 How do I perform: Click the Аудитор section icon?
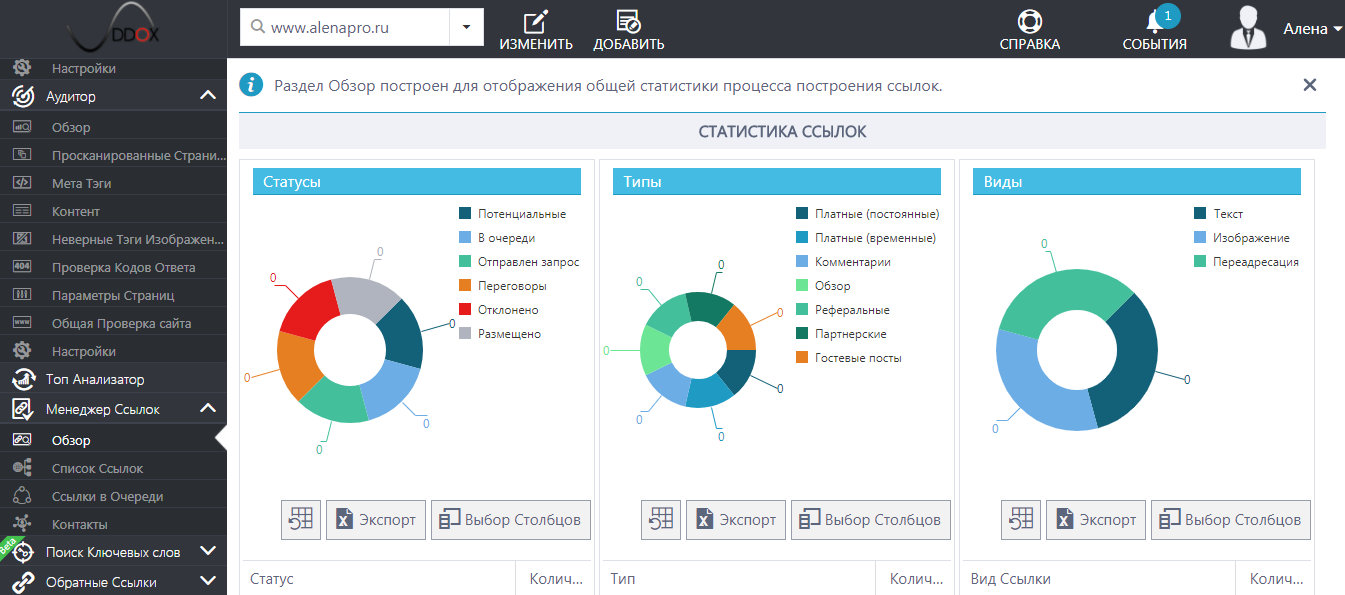pyautogui.click(x=22, y=96)
